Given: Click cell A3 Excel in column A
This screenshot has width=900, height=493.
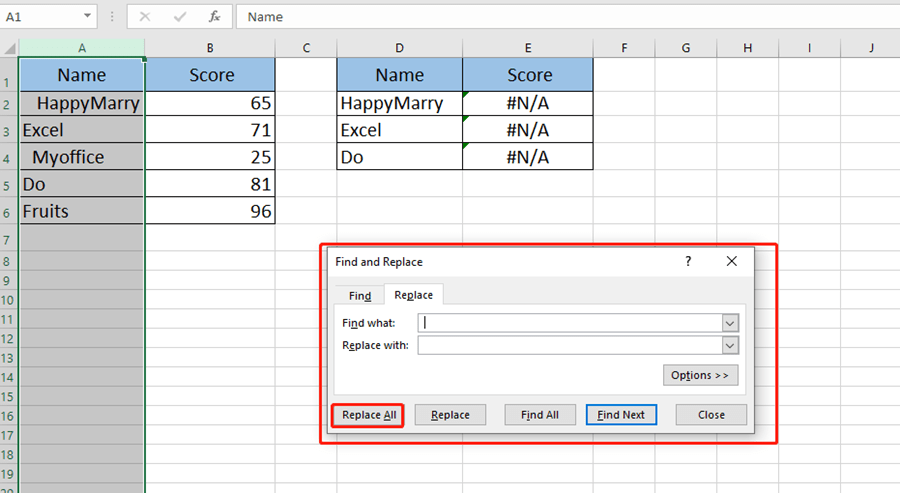Looking at the screenshot, I should tap(82, 130).
